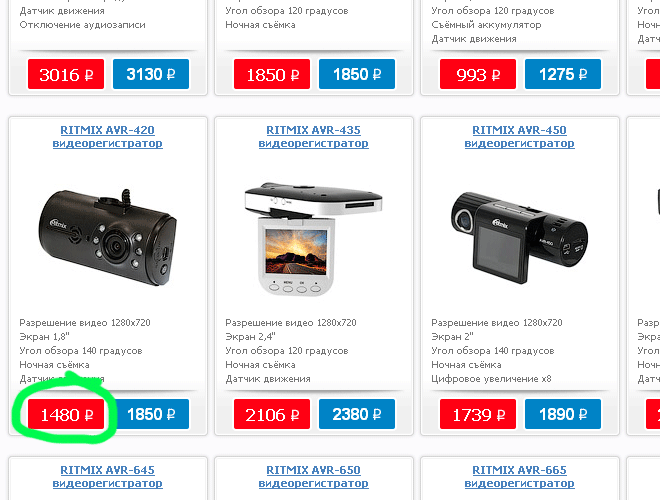Click the AVR-420 dash cam product image
Viewport: 660px width, 500px height.
pos(107,237)
